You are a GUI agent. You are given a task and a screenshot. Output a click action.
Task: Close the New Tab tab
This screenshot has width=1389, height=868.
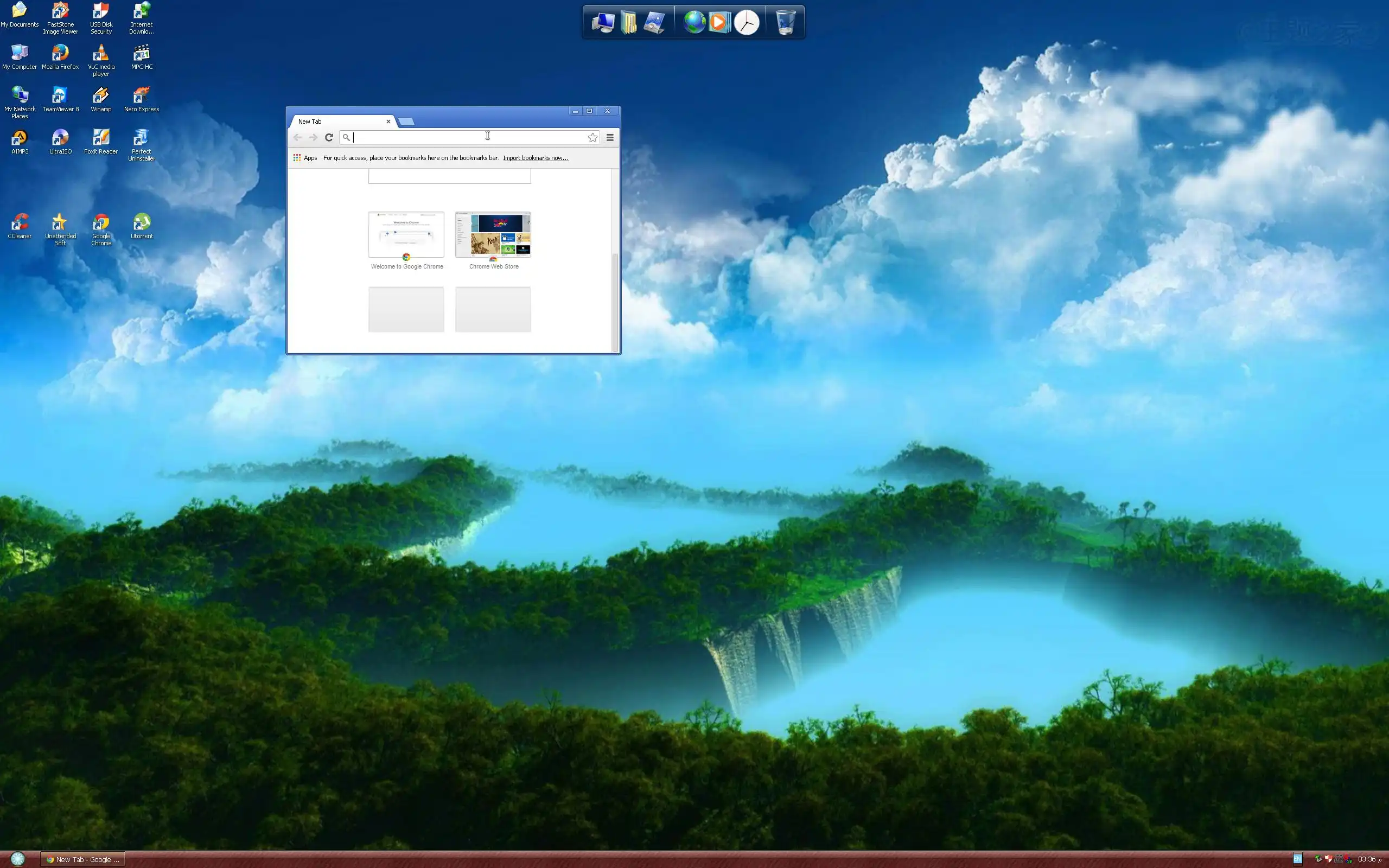pos(388,122)
